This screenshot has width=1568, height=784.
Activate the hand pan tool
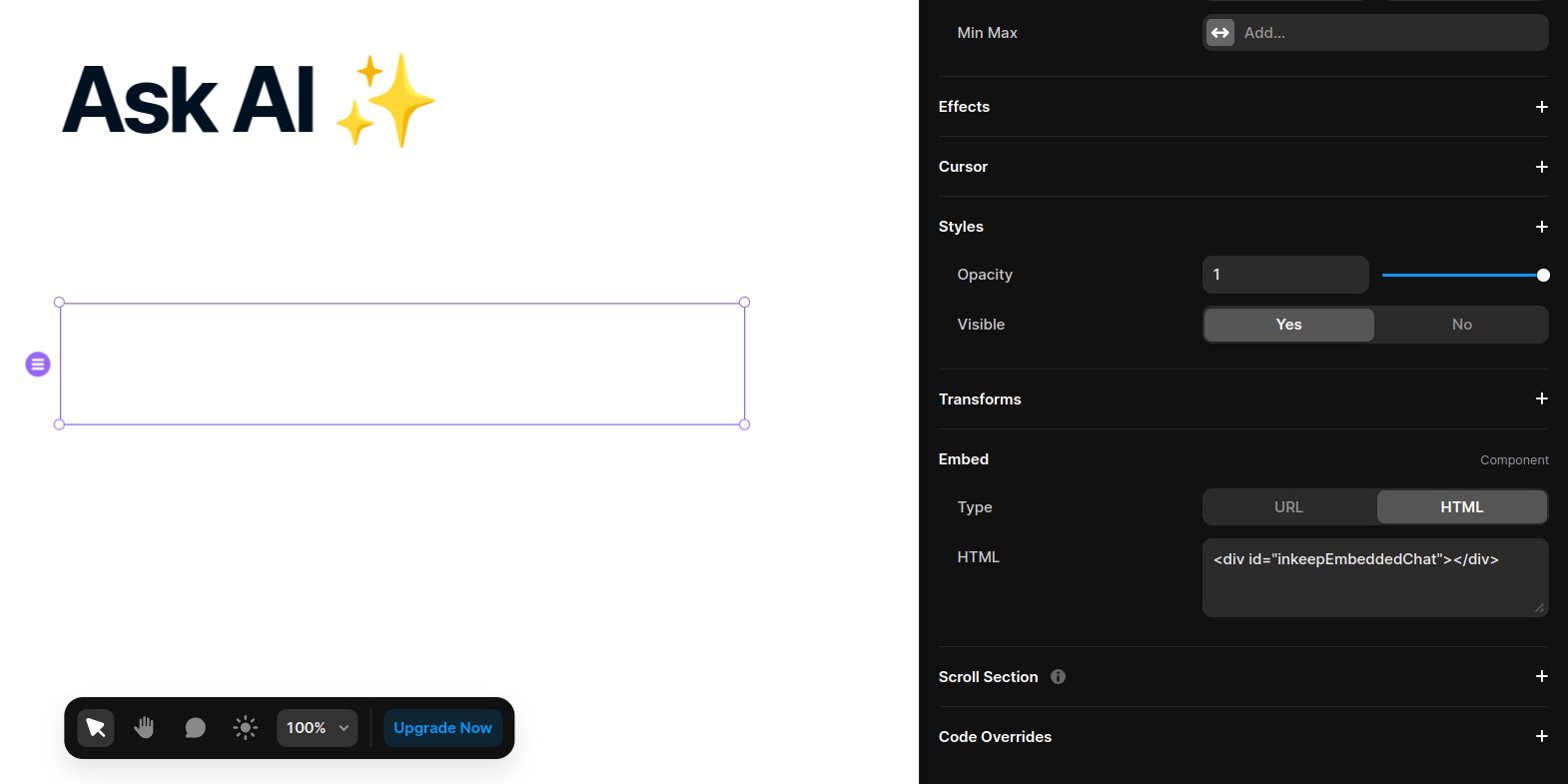(145, 728)
